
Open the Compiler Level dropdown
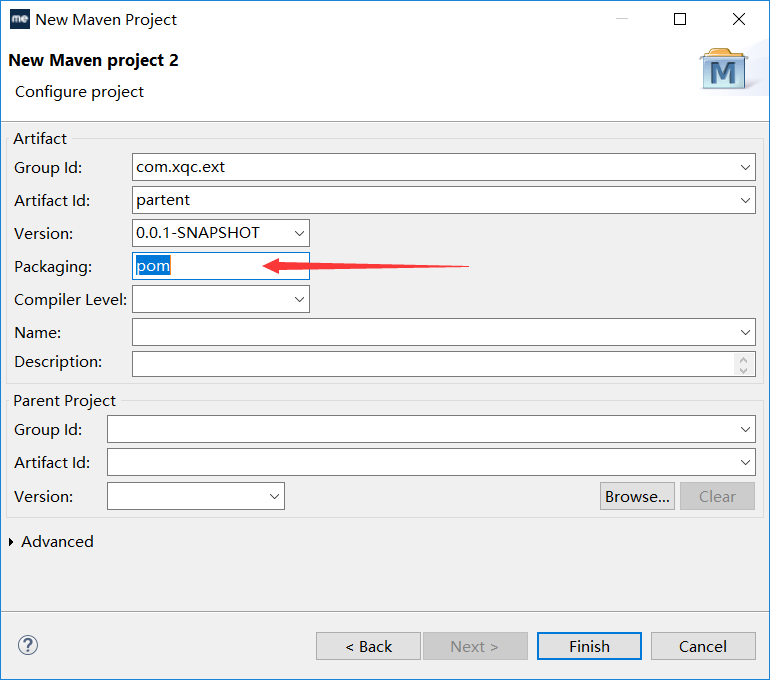coord(299,299)
